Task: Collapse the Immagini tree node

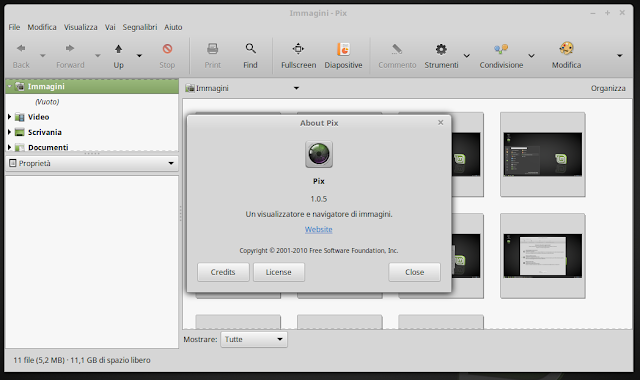Action: (x=9, y=86)
